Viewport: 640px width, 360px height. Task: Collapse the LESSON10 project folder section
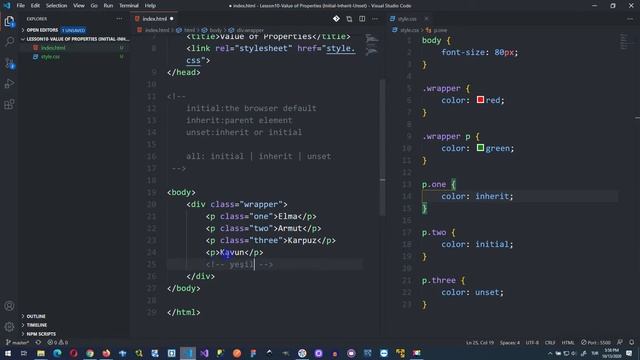(75, 39)
